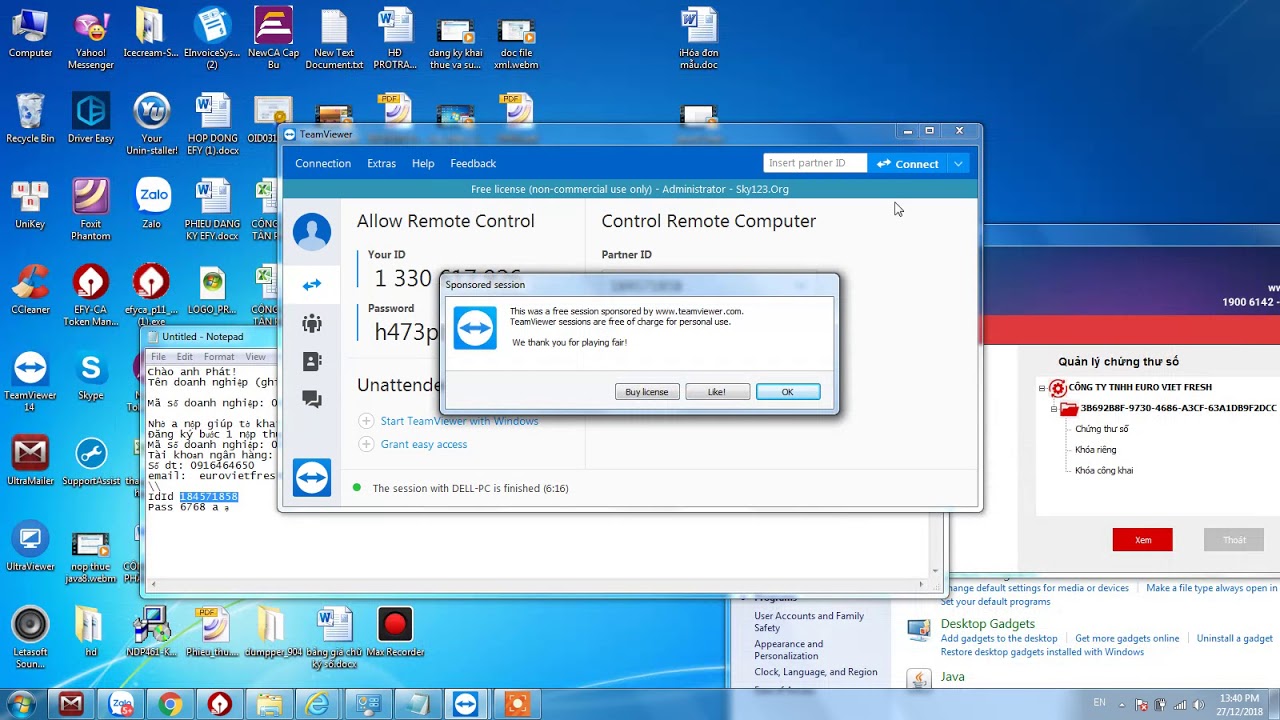Open Windows Explorer folder on taskbar
This screenshot has height=720, width=1280.
pyautogui.click(x=269, y=705)
